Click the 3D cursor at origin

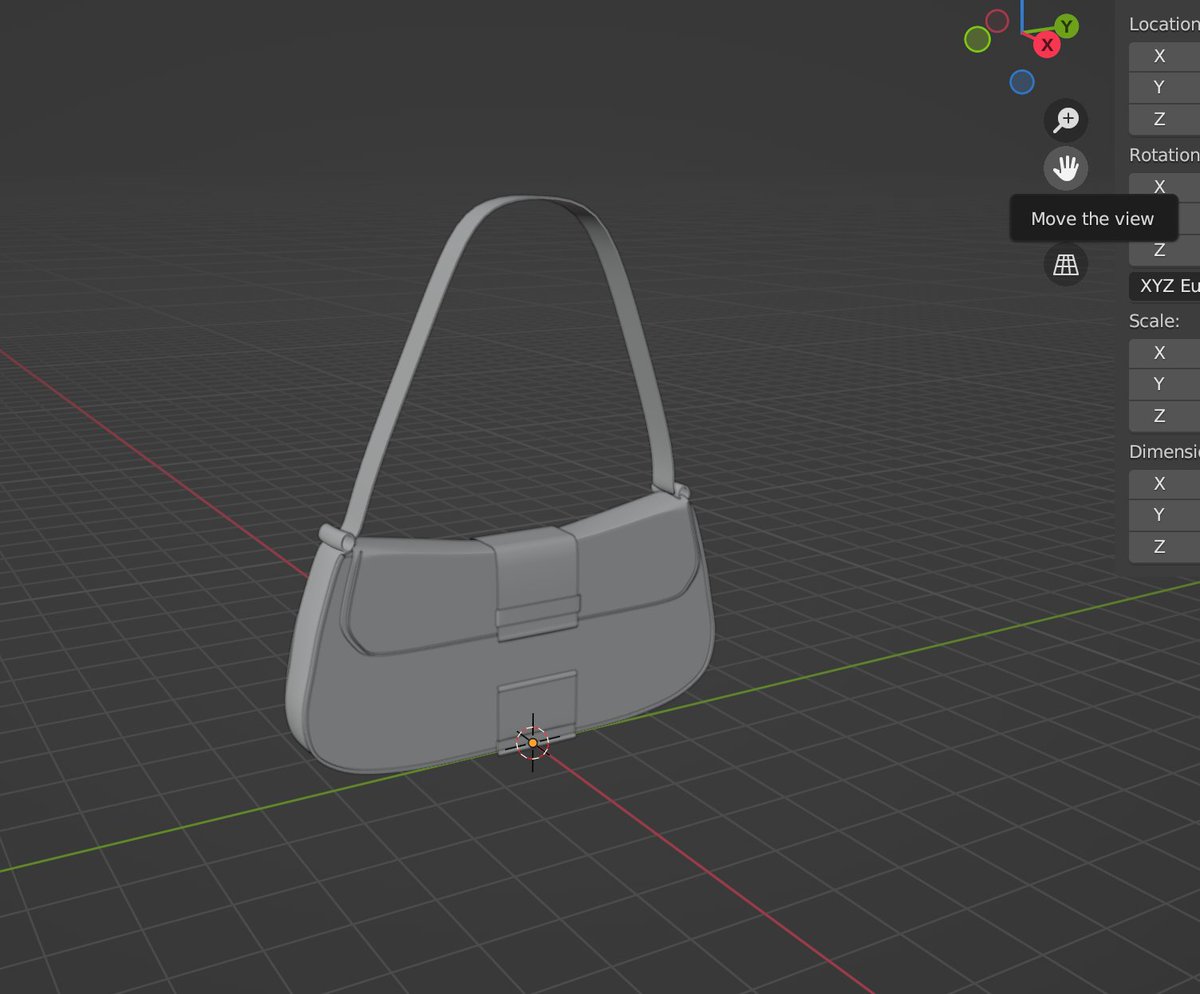tap(532, 742)
